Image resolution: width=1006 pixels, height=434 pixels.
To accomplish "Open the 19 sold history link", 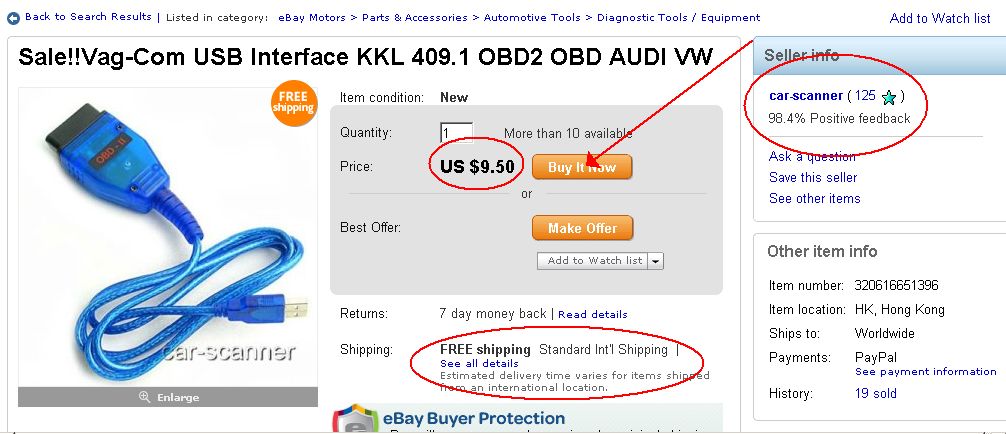I will tap(875, 394).
